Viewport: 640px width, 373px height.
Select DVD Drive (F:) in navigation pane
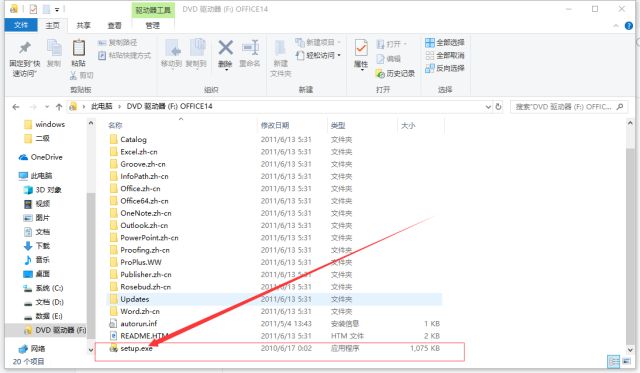click(x=55, y=330)
